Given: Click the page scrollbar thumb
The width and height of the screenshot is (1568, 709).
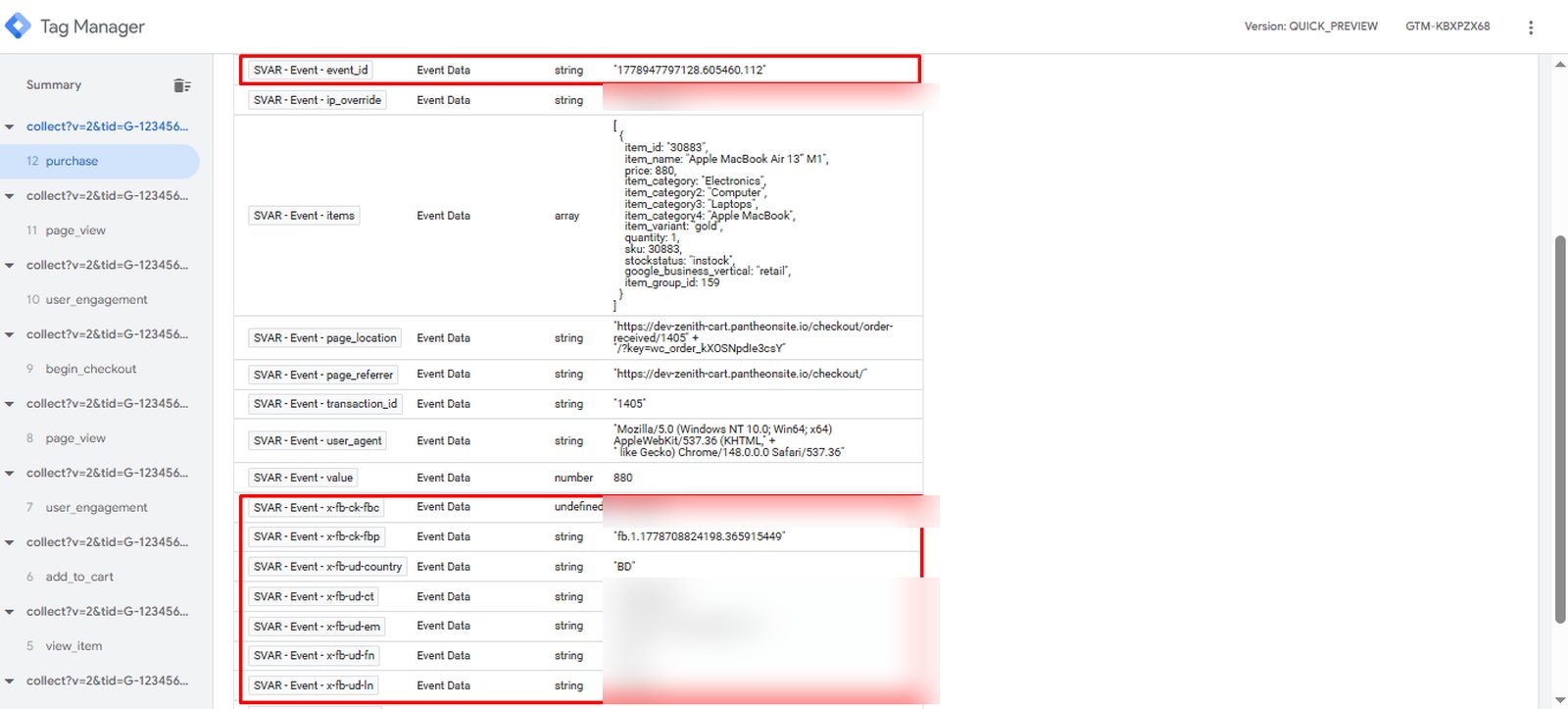Looking at the screenshot, I should coord(1560,429).
